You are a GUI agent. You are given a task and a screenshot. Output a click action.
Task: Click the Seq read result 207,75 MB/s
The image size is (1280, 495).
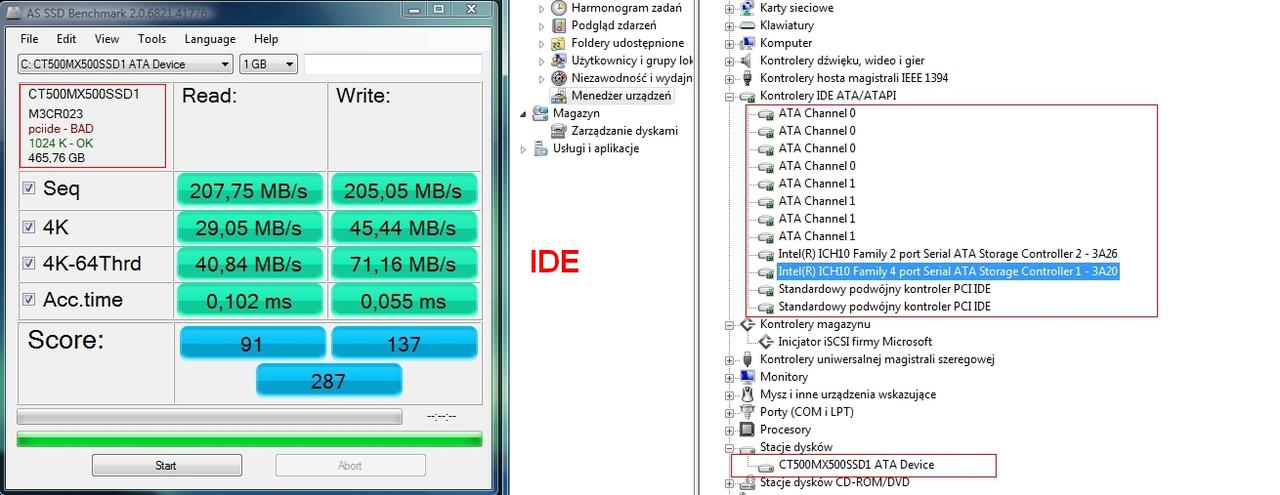click(x=250, y=190)
